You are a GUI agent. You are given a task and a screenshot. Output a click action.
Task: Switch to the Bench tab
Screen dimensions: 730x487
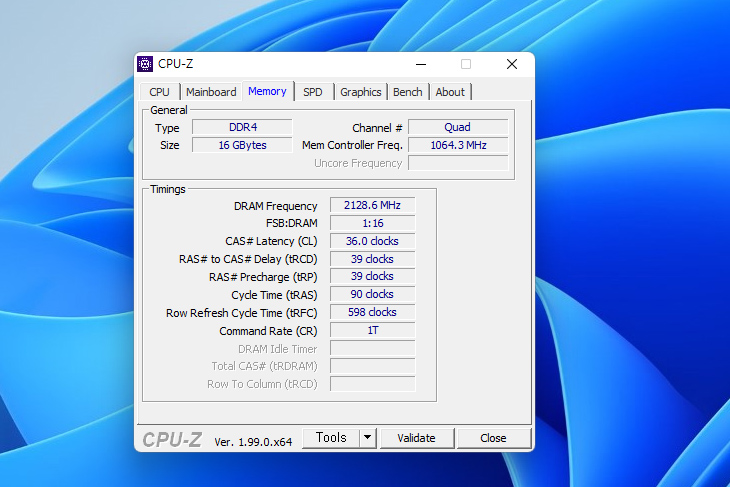(407, 92)
